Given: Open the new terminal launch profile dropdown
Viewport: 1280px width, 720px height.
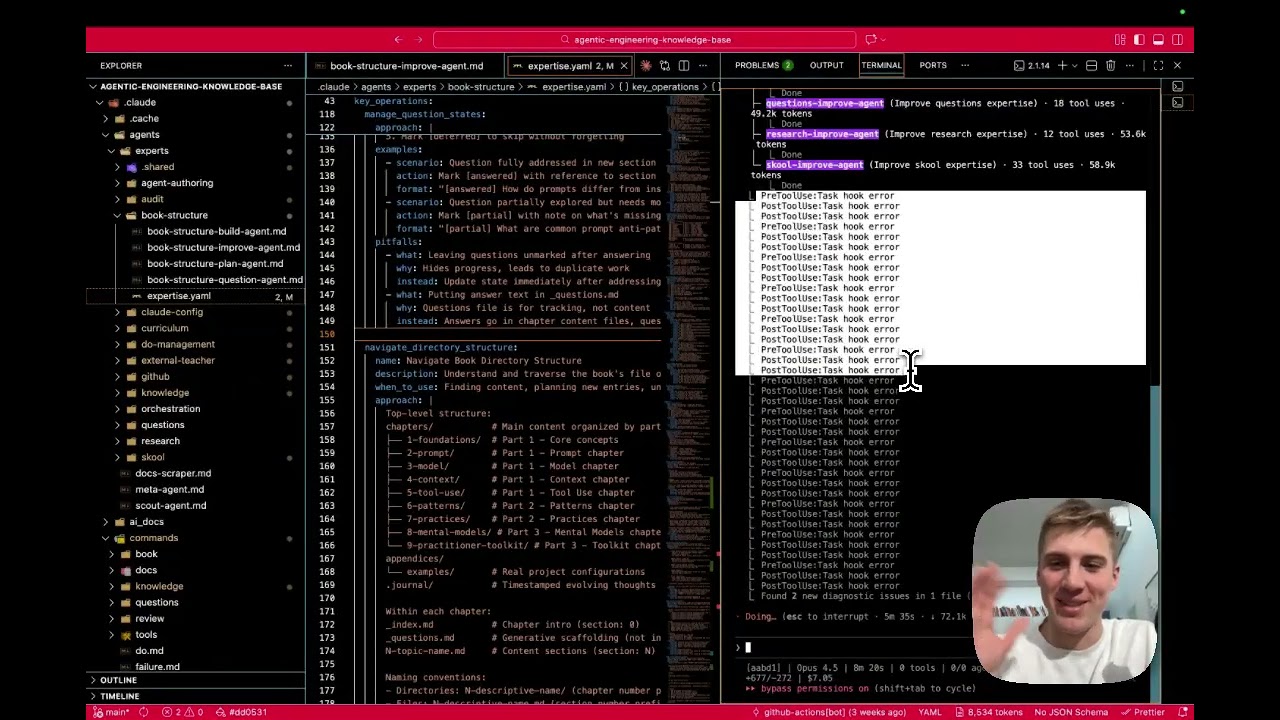Looking at the screenshot, I should 1074,66.
